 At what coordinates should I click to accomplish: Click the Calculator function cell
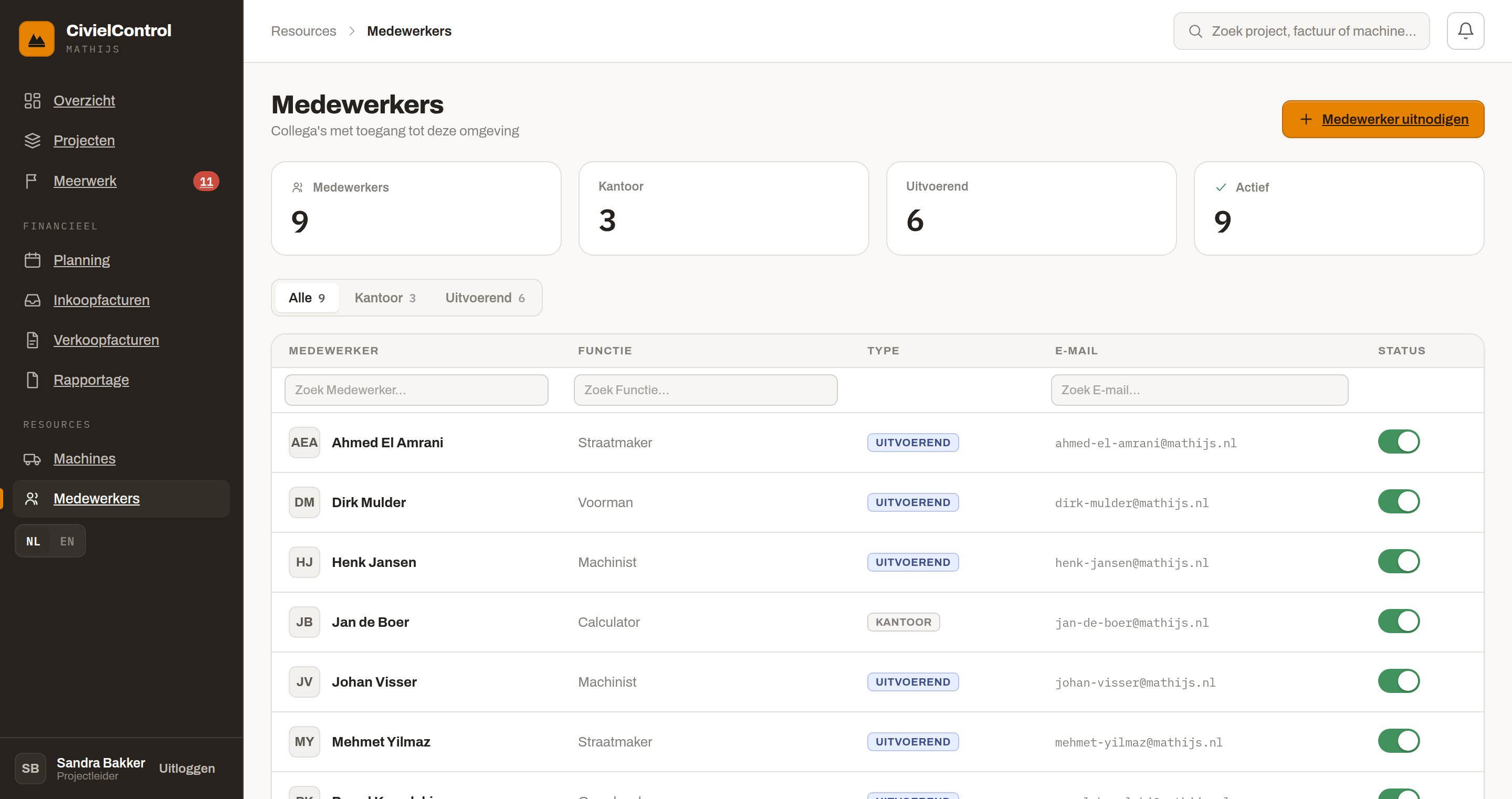coord(608,622)
